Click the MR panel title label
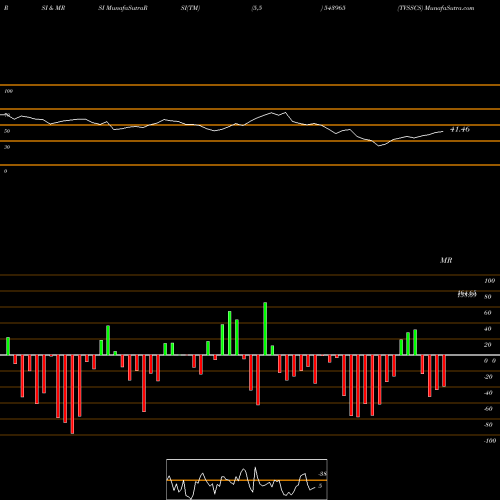Screen dimensions: 500x500 tap(446, 260)
